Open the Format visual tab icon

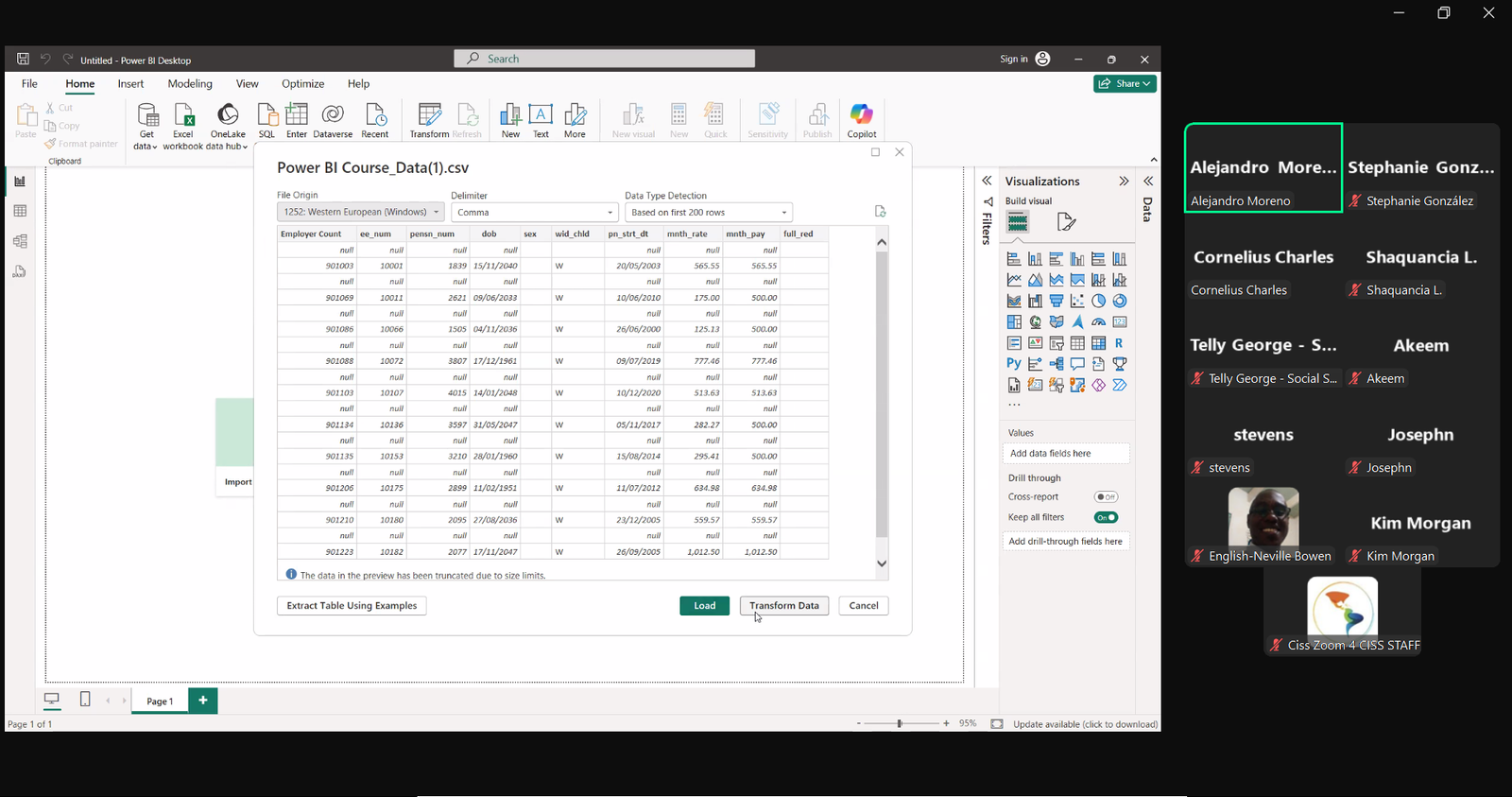(1067, 222)
